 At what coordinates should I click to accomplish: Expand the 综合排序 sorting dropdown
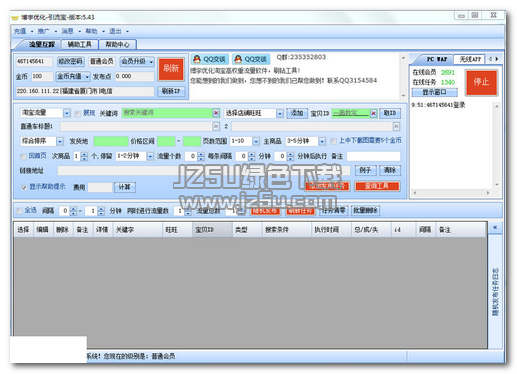click(60, 141)
